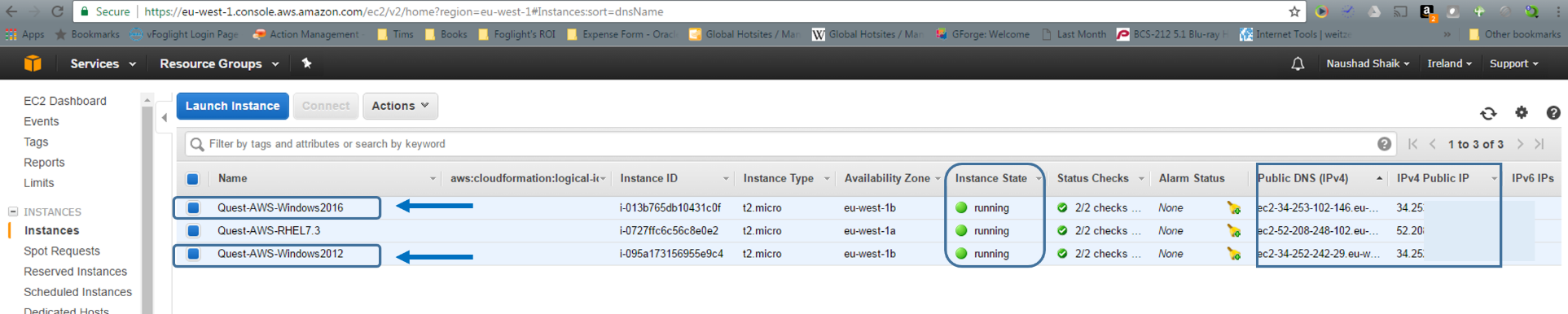Go to previous page of results icon
Image resolution: width=1568 pixels, height=314 pixels.
(1433, 144)
